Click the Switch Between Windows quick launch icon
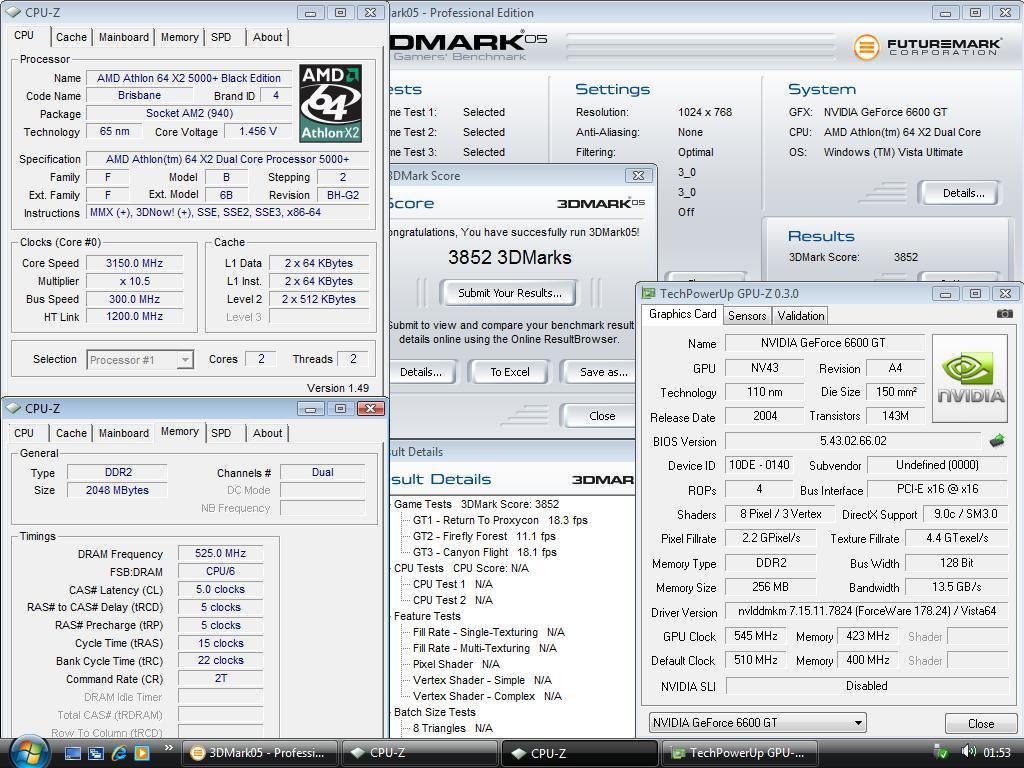This screenshot has height=768, width=1024. point(96,753)
